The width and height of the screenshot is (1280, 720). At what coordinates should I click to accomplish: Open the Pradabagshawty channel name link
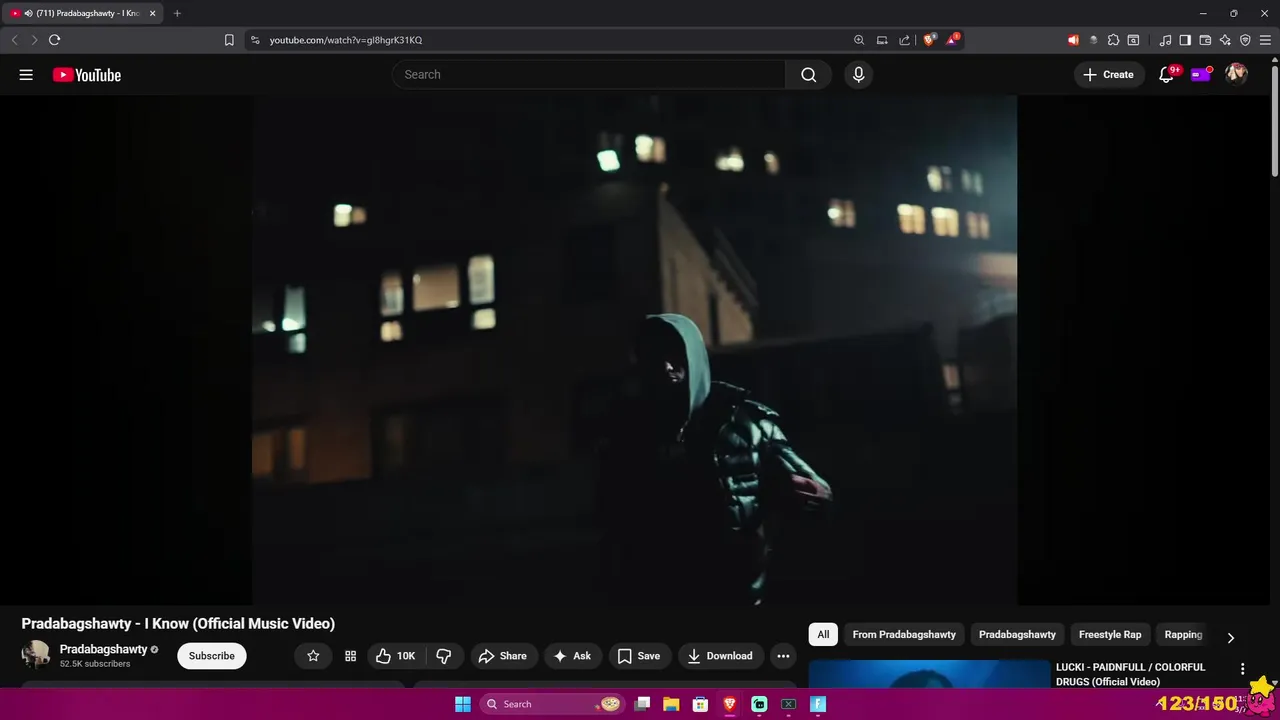pyautogui.click(x=103, y=649)
